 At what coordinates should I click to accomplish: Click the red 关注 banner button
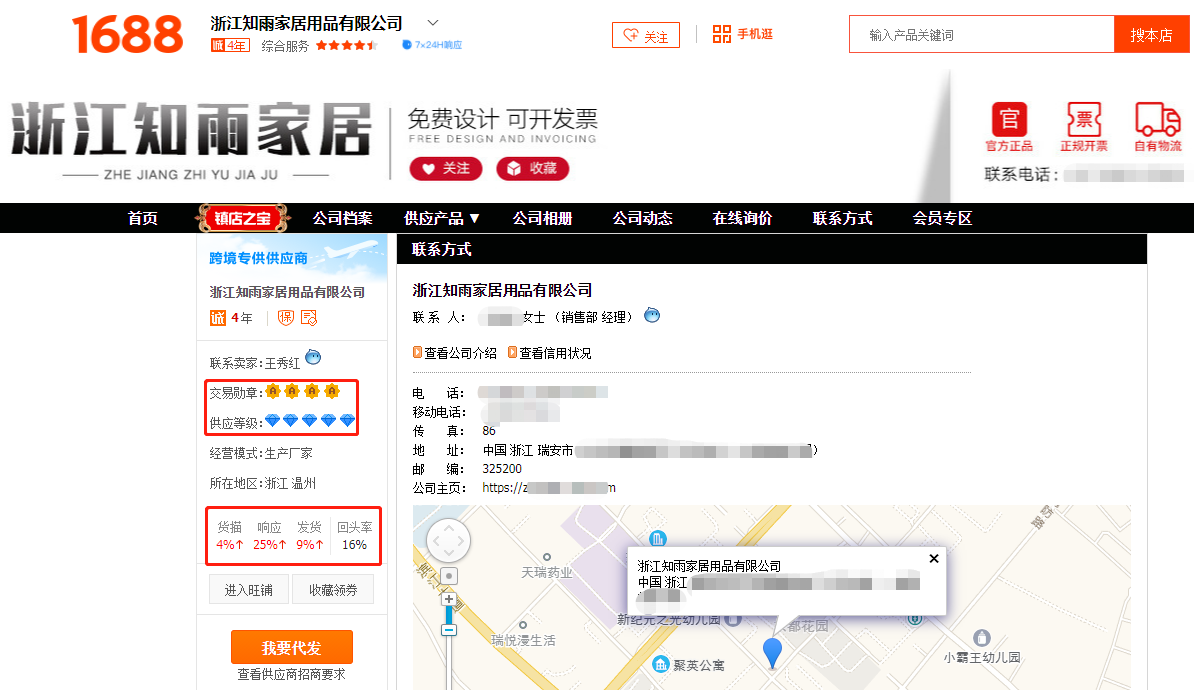coord(445,168)
